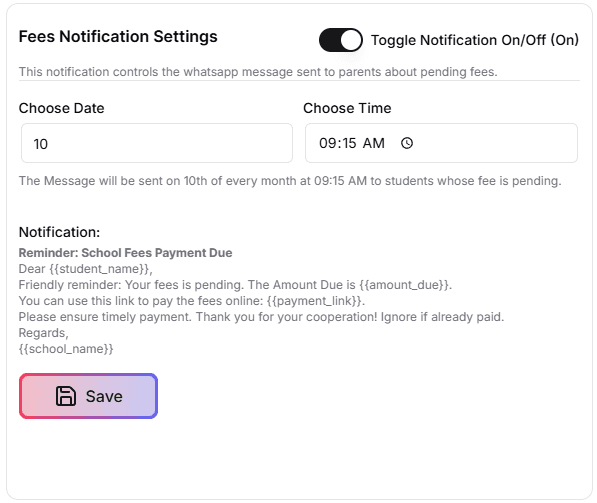This screenshot has height=503, width=597.
Task: Click the 'Choose Date' label
Action: pos(61,108)
